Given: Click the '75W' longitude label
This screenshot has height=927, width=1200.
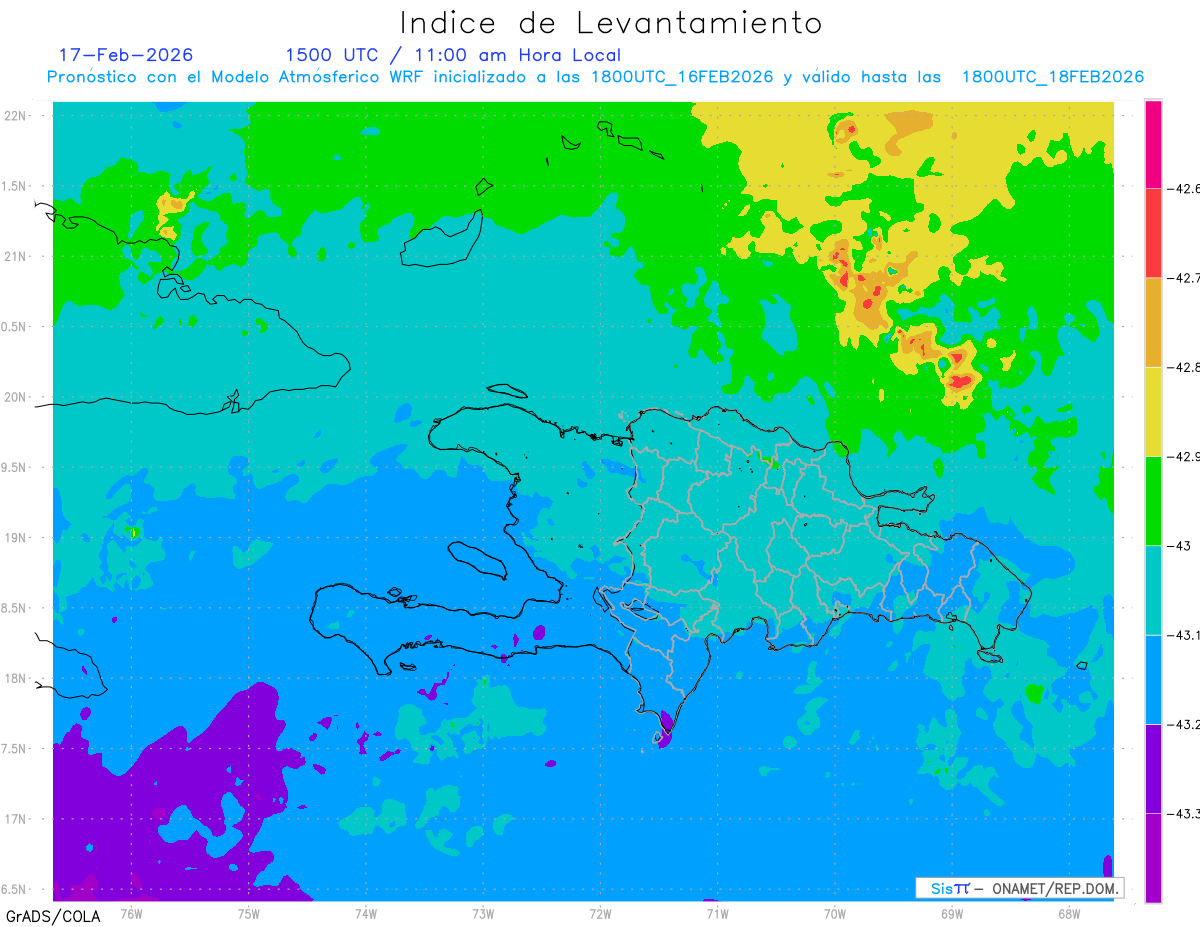Looking at the screenshot, I should (x=248, y=913).
